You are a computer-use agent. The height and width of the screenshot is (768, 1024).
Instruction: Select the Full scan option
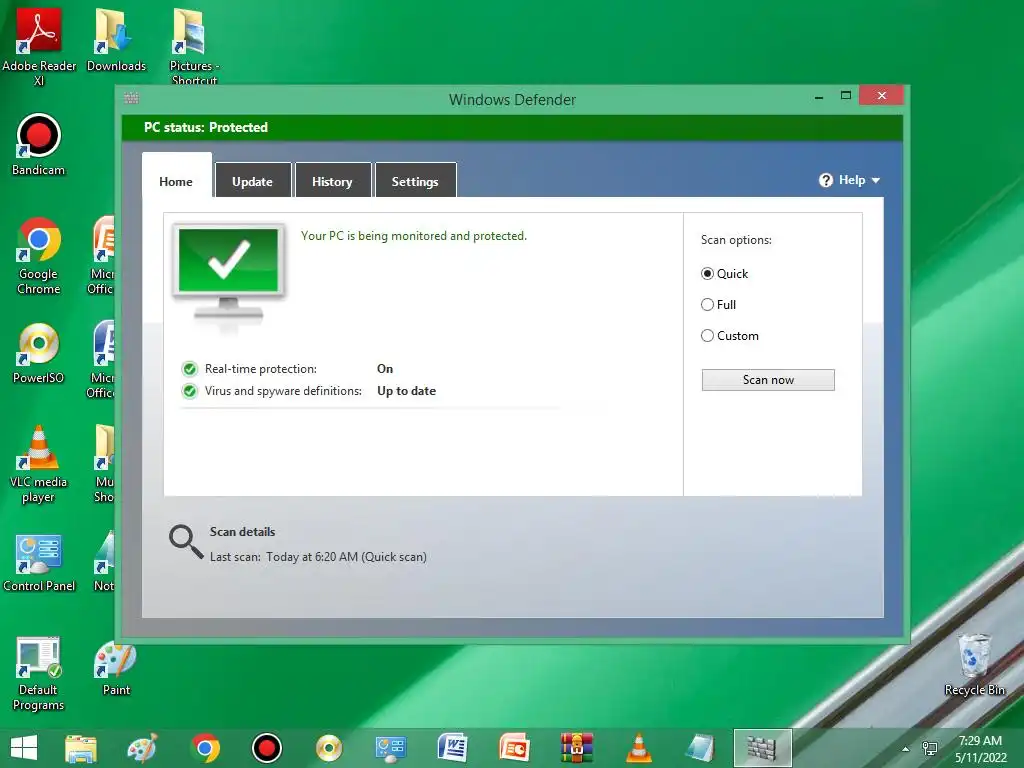pos(707,304)
